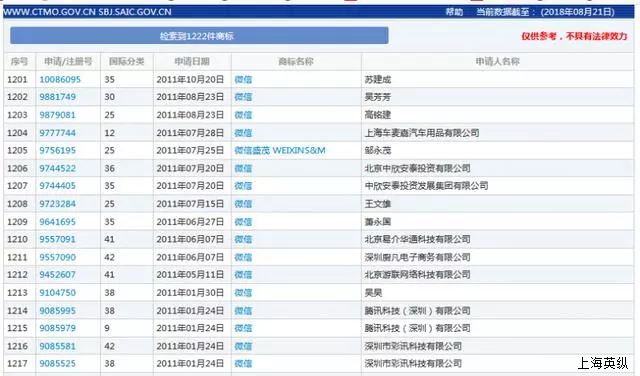
Task: Select the class value 9 in row 1215
Action: point(107,329)
